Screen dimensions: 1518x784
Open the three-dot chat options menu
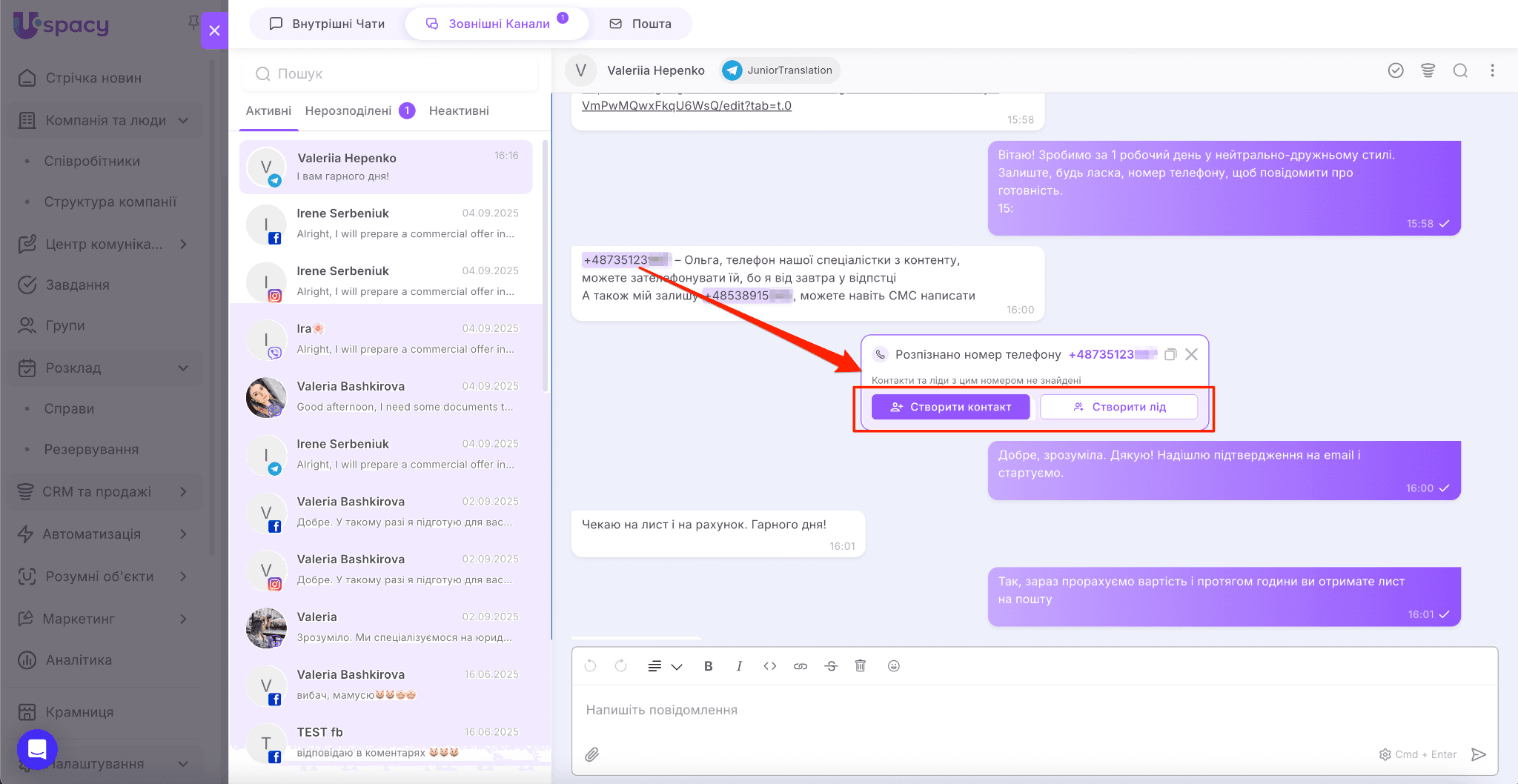coord(1492,70)
